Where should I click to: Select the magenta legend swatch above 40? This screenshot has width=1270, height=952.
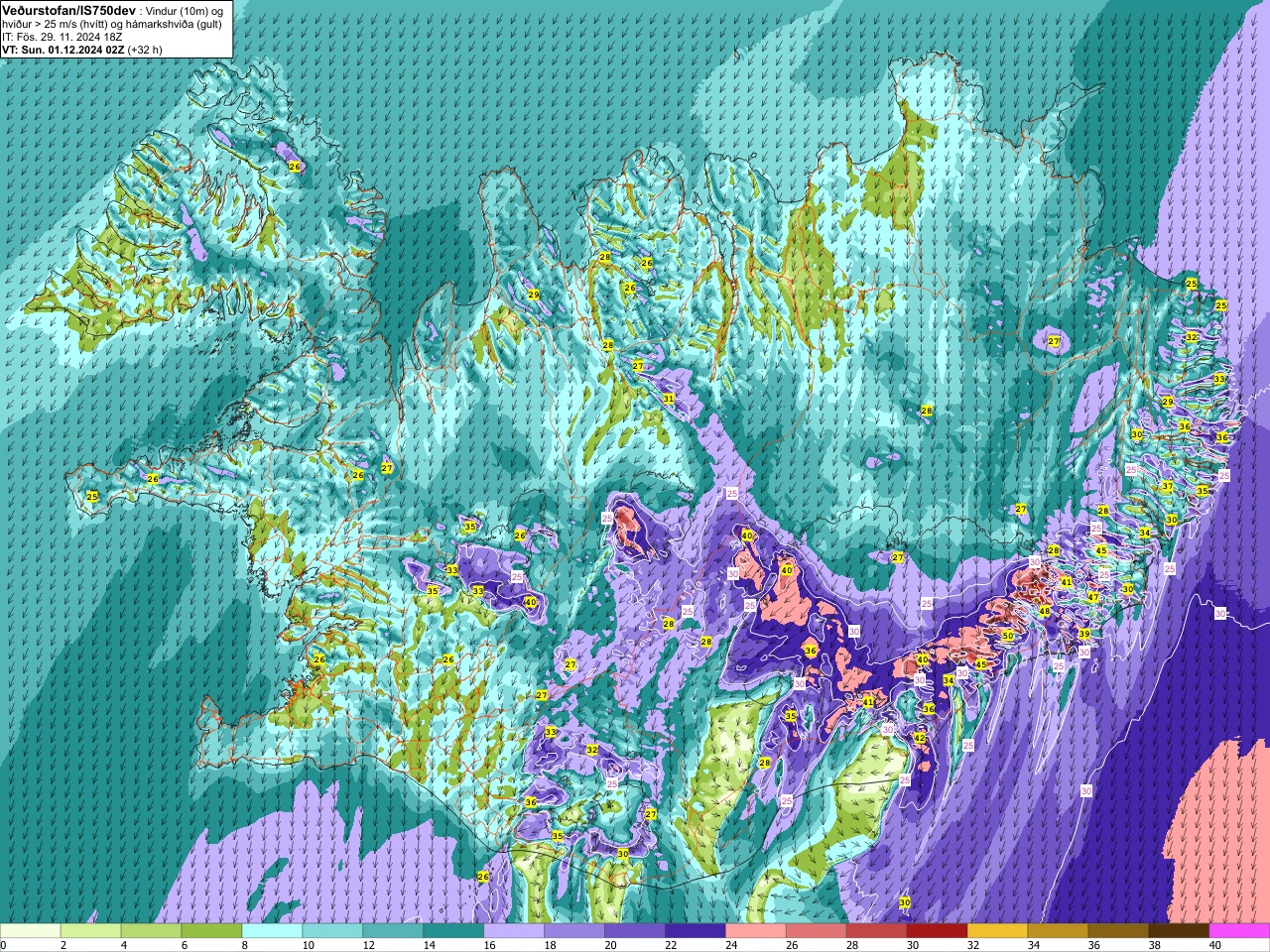(1239, 930)
